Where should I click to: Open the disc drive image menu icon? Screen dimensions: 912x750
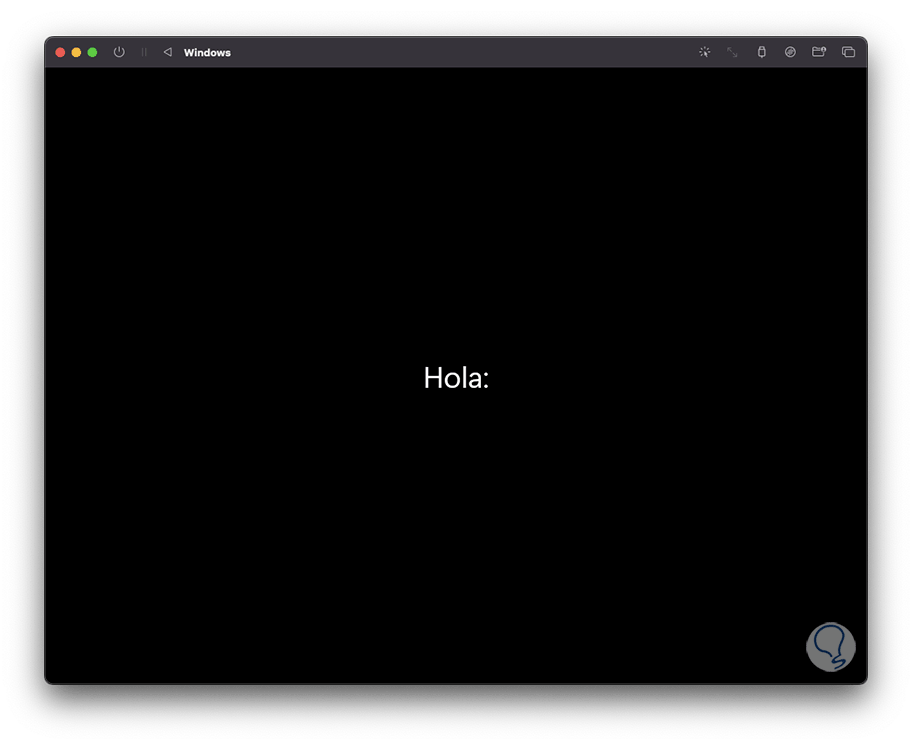pyautogui.click(x=790, y=52)
